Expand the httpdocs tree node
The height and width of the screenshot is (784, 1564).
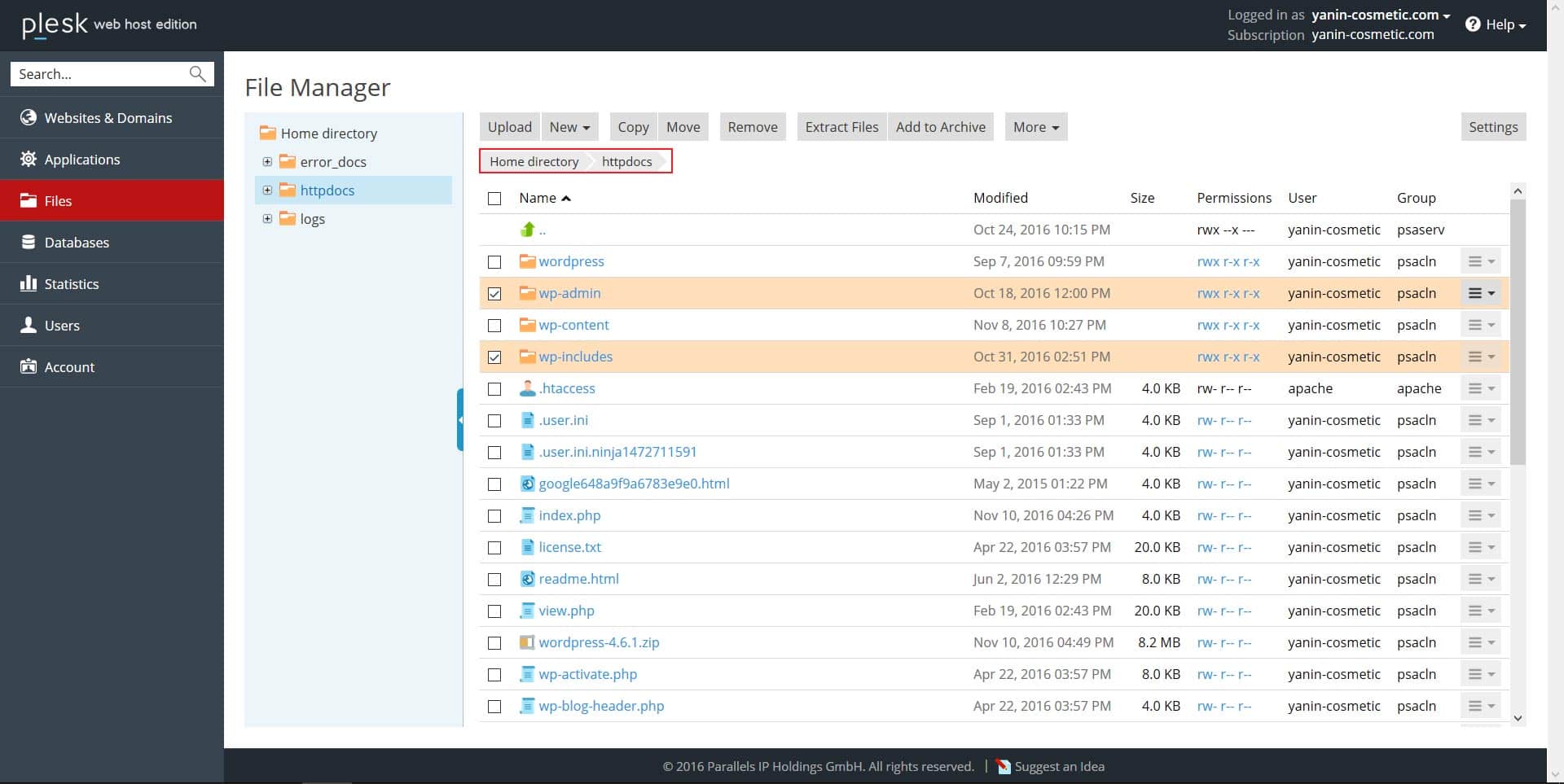[267, 191]
